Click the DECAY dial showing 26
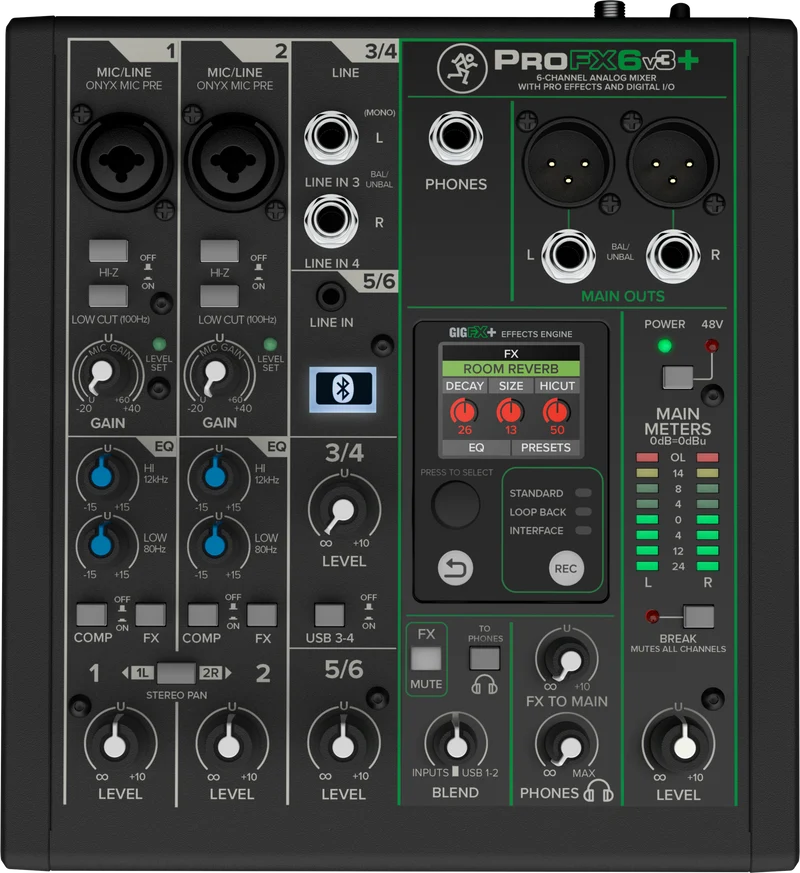This screenshot has height=873, width=800. pyautogui.click(x=464, y=412)
